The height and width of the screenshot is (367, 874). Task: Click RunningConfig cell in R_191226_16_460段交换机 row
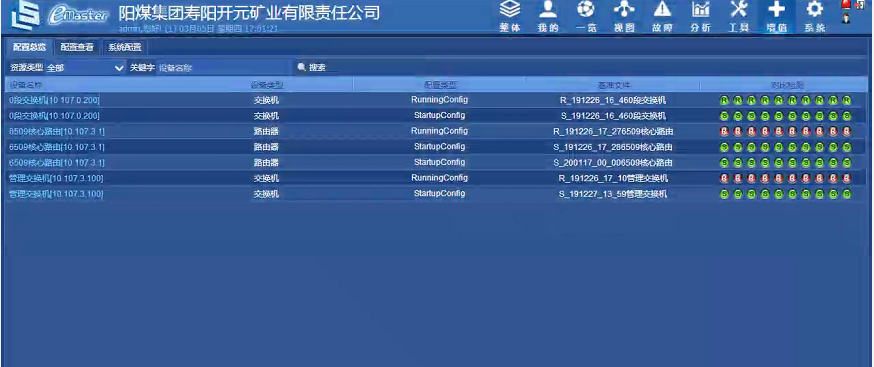tap(439, 100)
